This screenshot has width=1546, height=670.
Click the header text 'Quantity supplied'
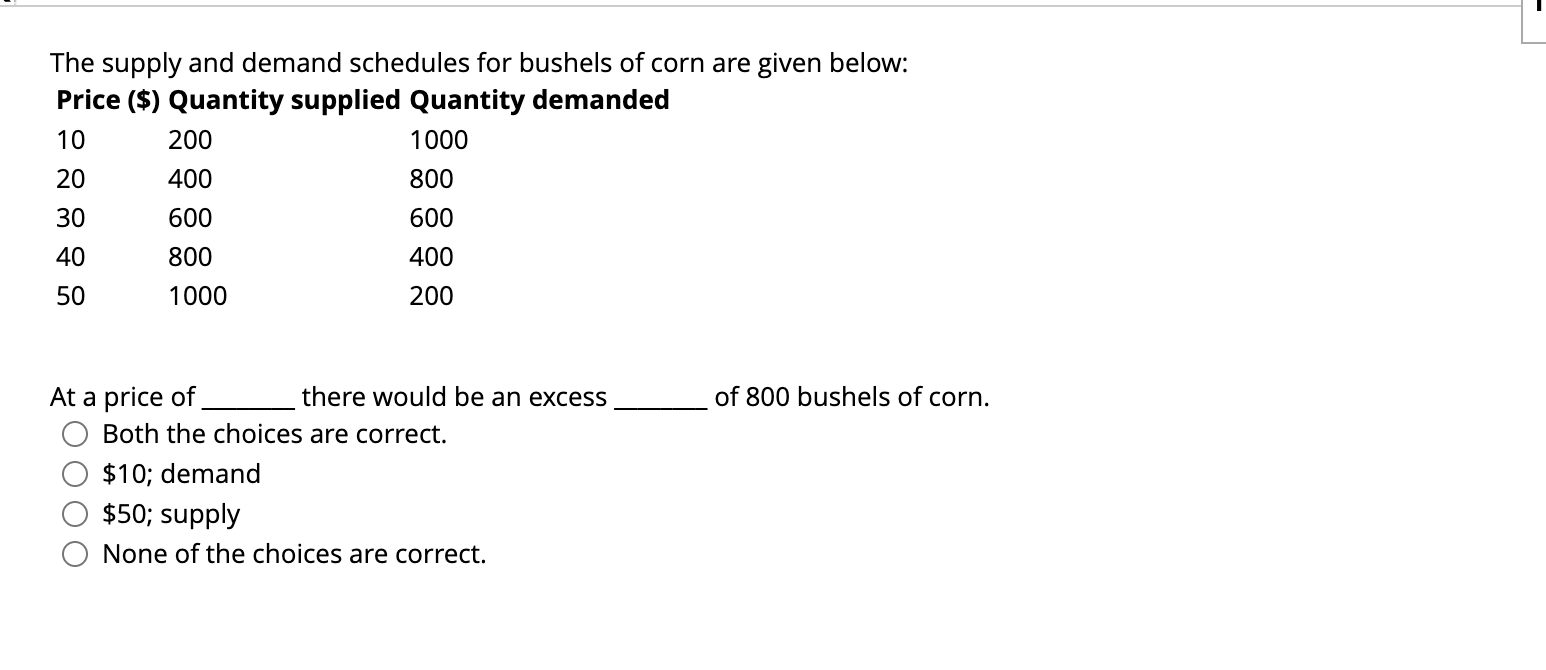click(284, 100)
